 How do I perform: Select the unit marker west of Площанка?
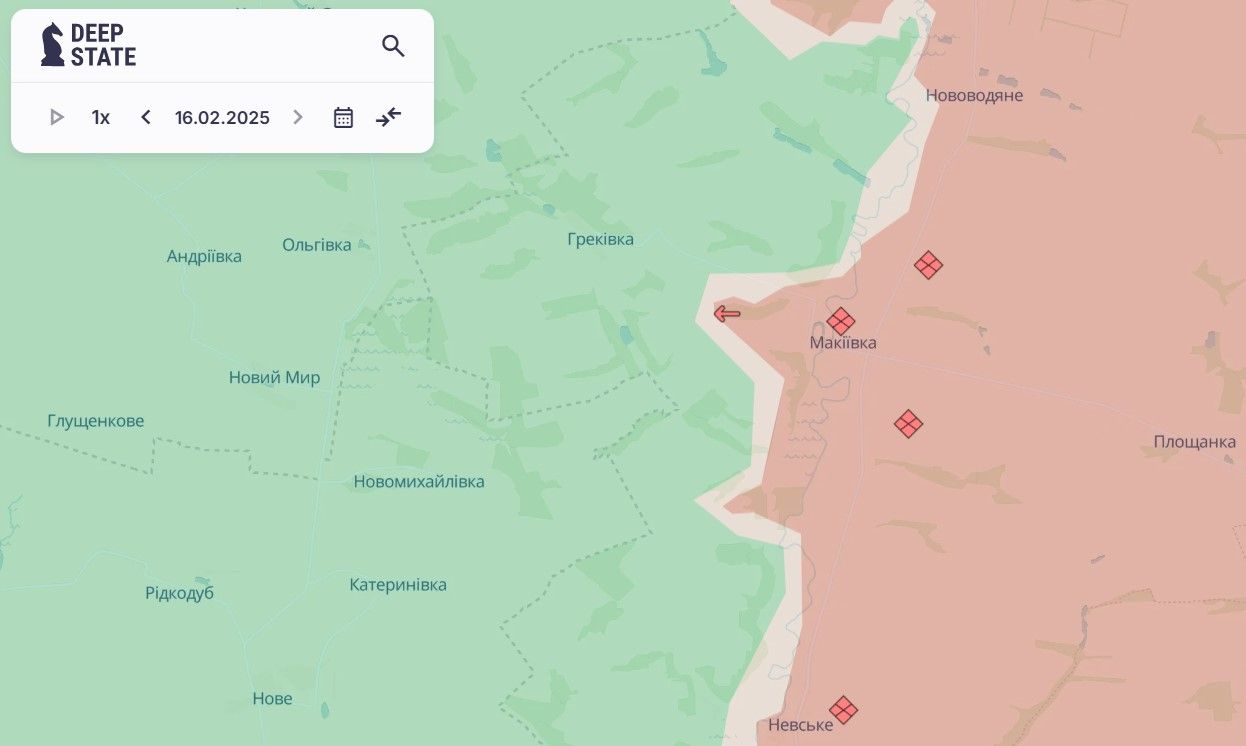coord(908,424)
